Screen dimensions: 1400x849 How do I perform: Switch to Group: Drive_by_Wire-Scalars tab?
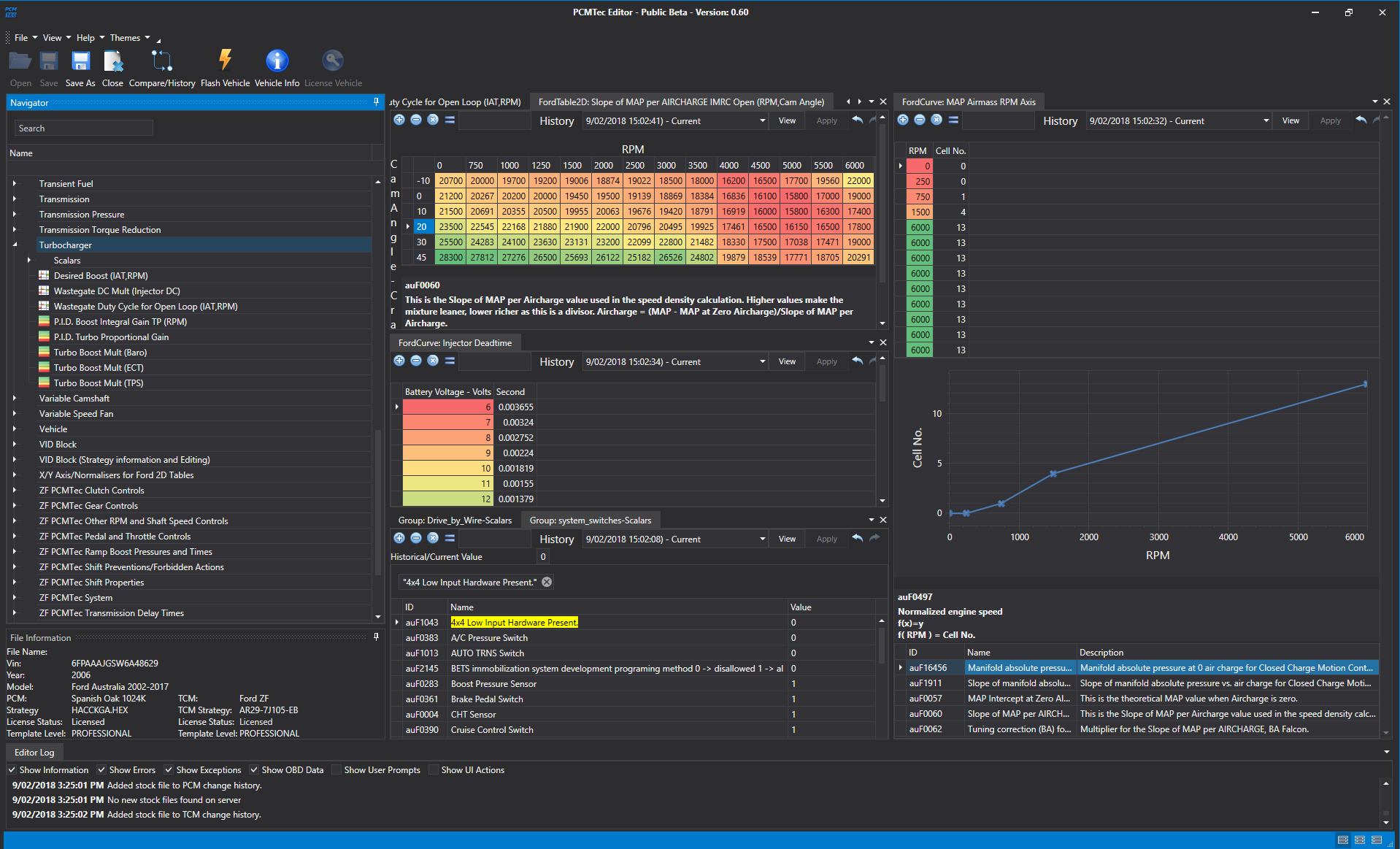(455, 520)
